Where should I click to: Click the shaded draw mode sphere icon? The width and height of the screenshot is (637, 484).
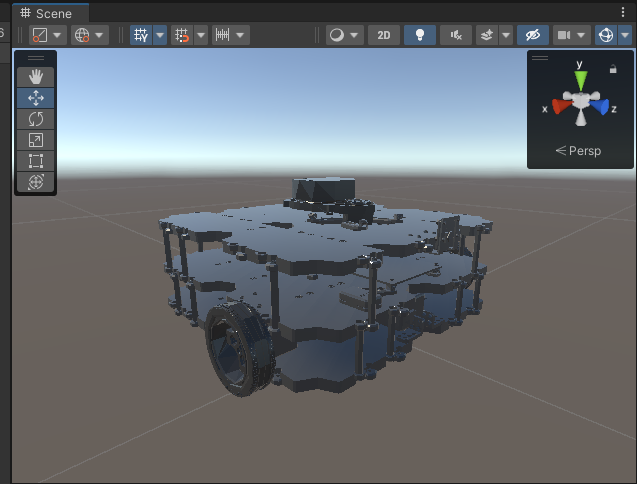(337, 35)
